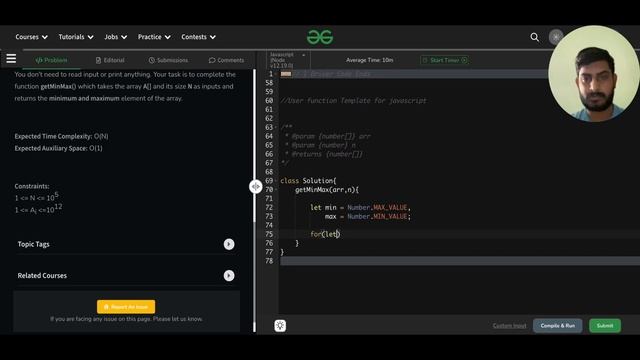Open the Courses dropdown menu

tap(31, 37)
